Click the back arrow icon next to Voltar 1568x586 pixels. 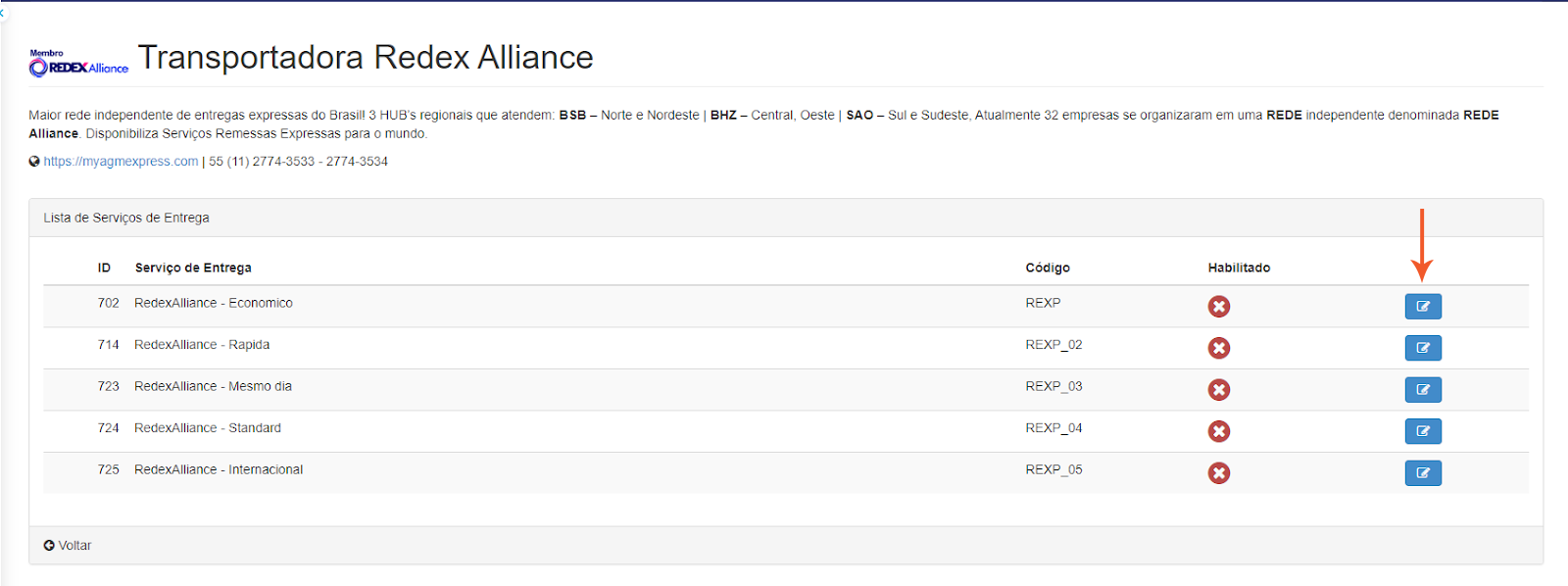point(49,546)
